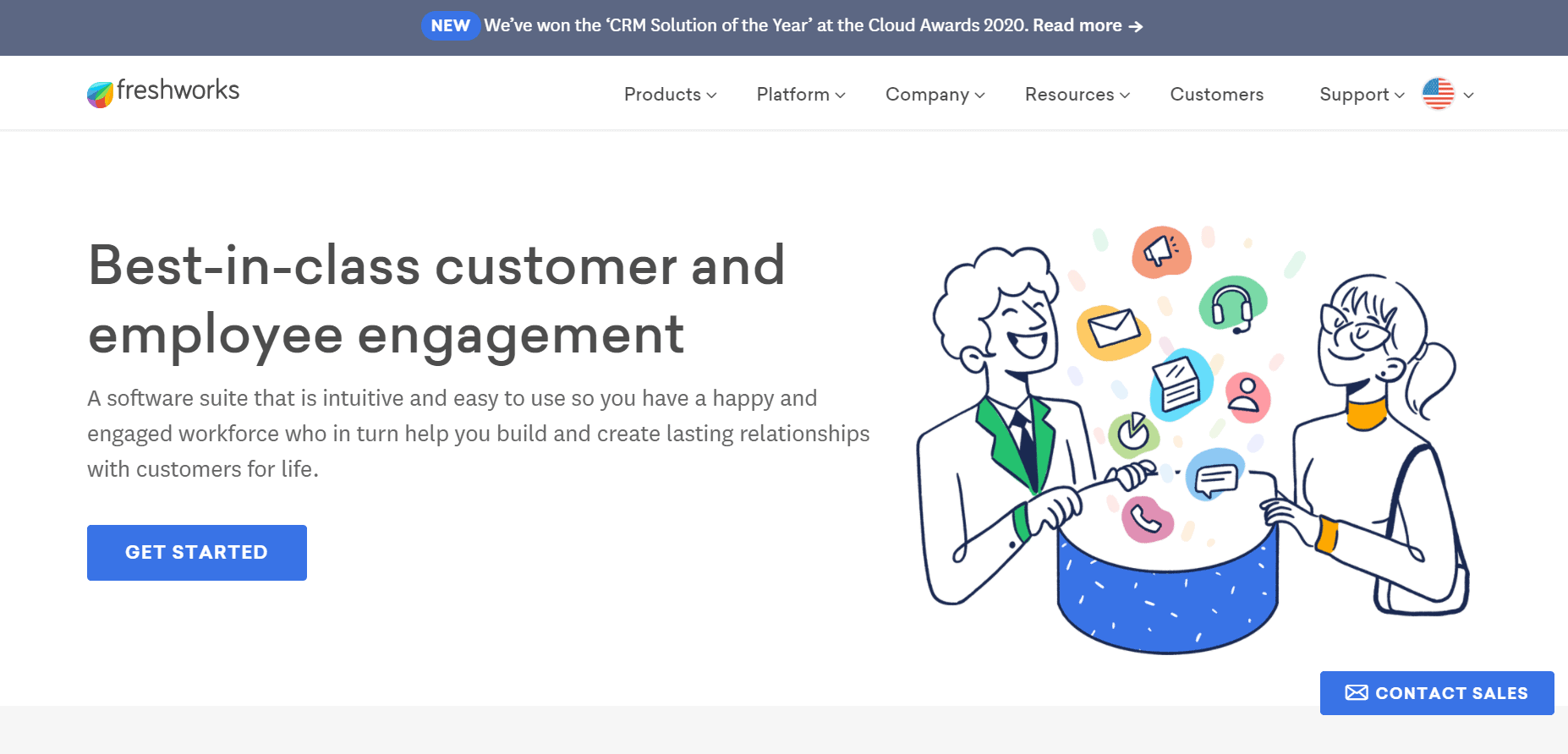Open the region selector chevron beside flag
The height and width of the screenshot is (754, 1568).
1469,95
